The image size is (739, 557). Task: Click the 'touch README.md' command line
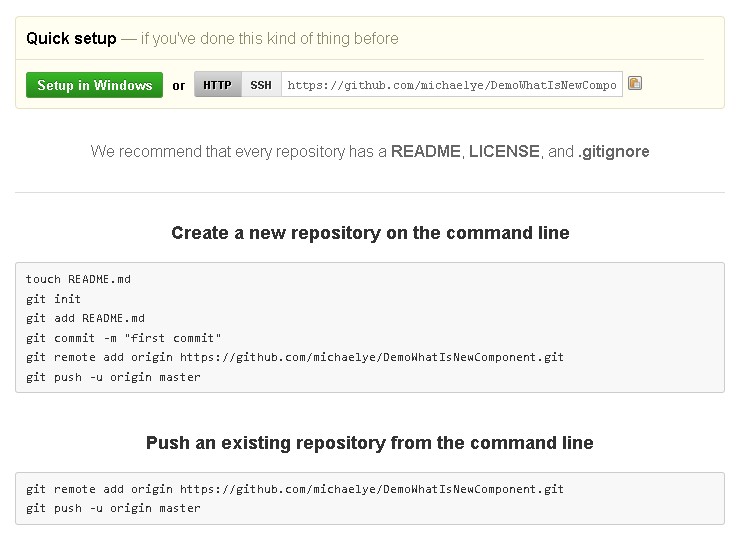[x=78, y=279]
